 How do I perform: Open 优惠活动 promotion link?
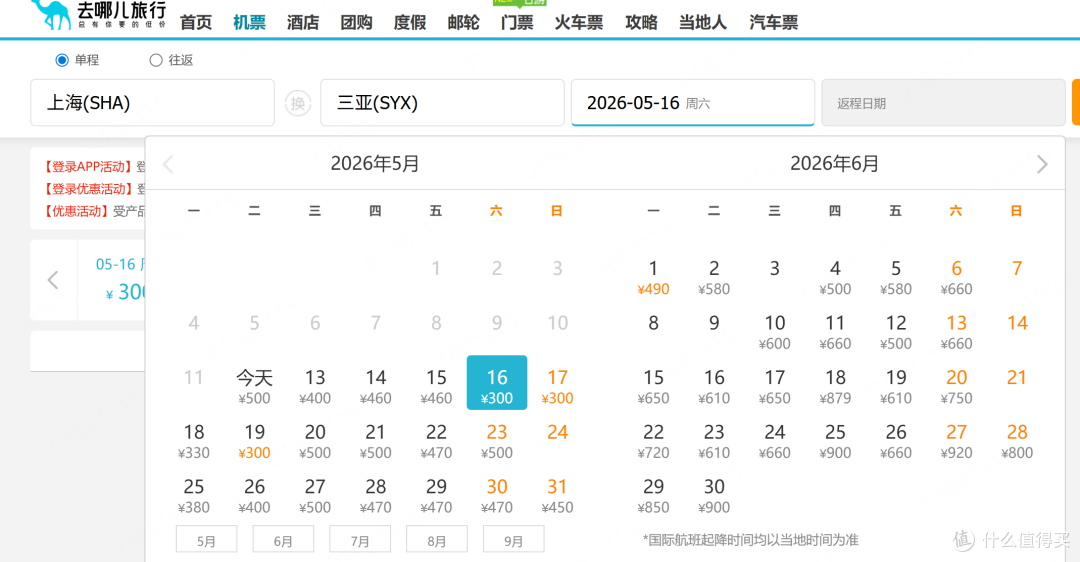[76, 211]
